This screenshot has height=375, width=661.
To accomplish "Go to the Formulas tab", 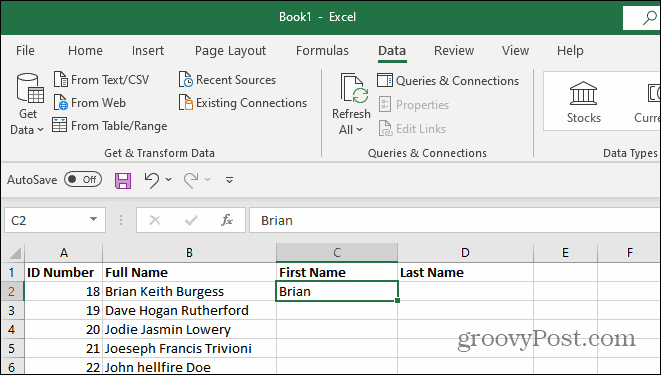I will click(322, 51).
